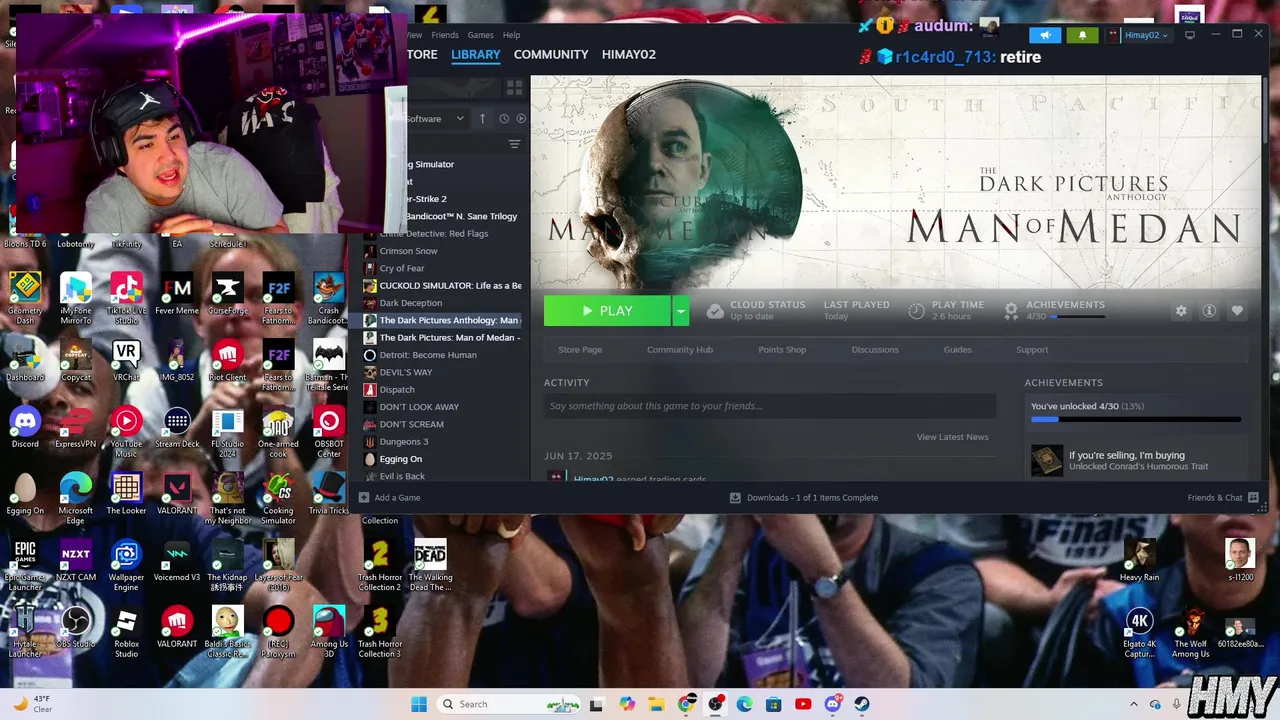
Task: Open Steam from the taskbar
Action: [x=862, y=704]
